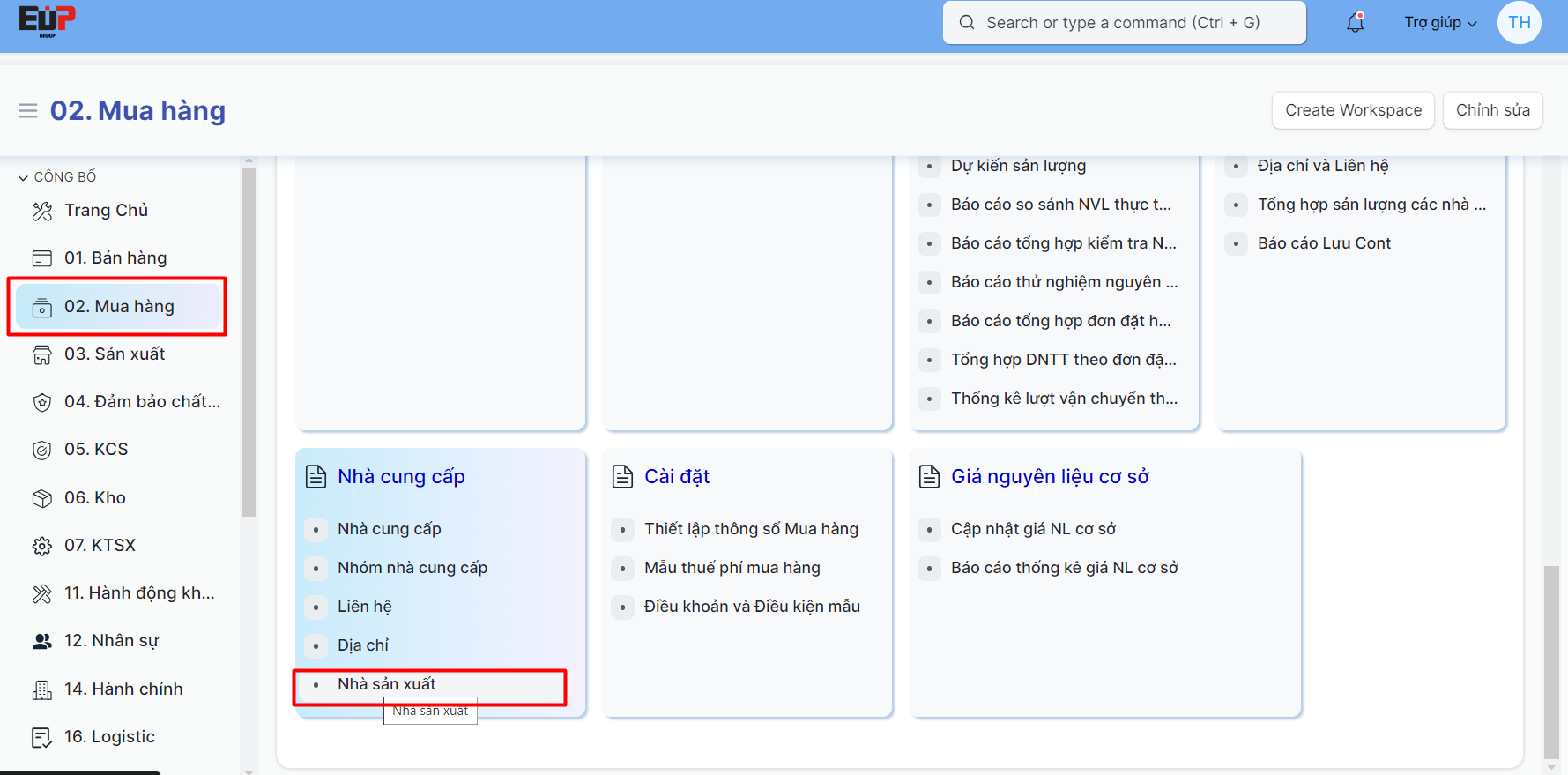1568x775 pixels.
Task: Open 01. Bán hàng workspace
Action: [115, 258]
